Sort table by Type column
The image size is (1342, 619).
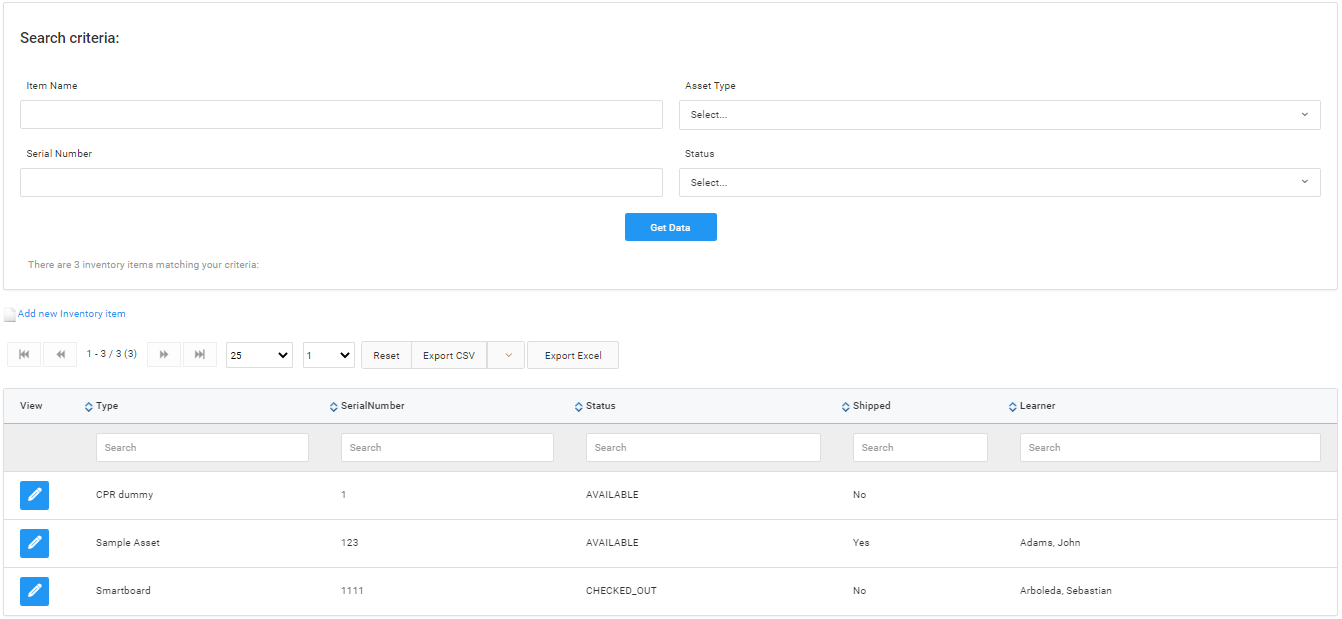click(106, 406)
